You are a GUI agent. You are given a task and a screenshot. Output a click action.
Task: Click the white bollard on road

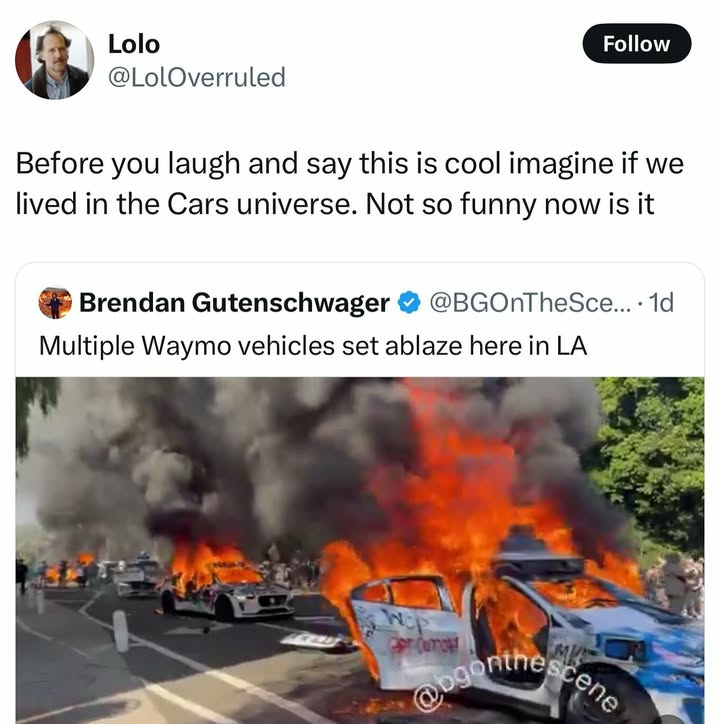pos(121,631)
